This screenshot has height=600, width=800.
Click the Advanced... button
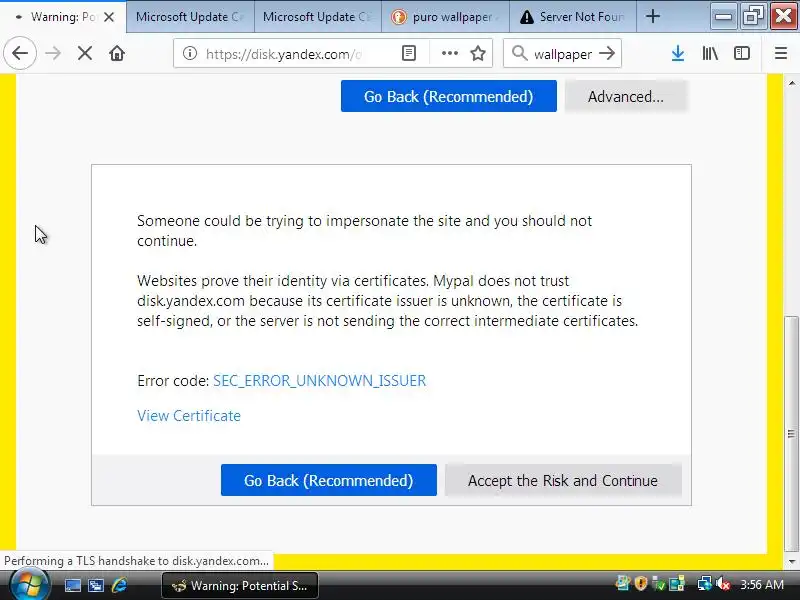(x=626, y=96)
